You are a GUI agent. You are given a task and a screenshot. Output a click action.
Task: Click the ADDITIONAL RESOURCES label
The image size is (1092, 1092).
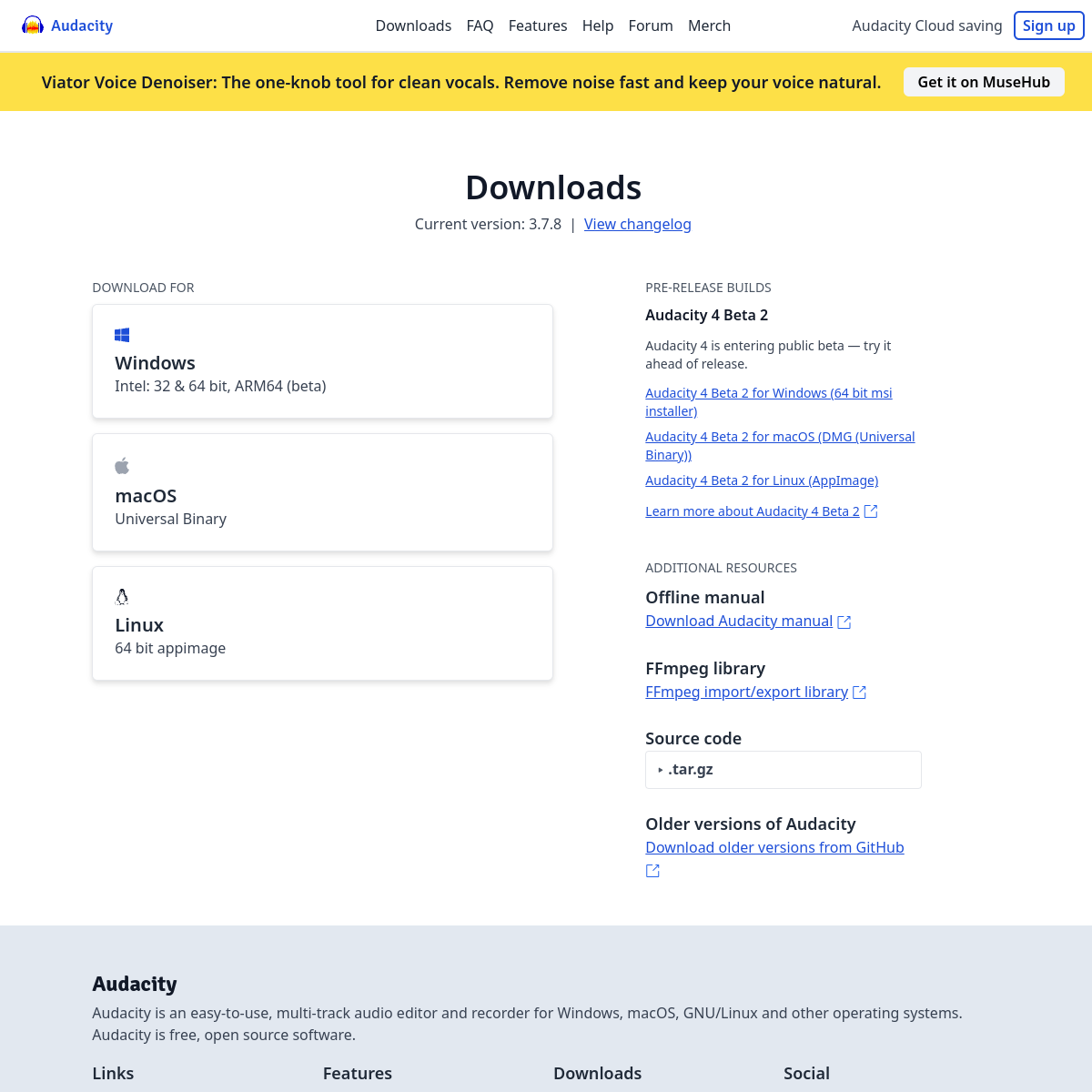721,568
